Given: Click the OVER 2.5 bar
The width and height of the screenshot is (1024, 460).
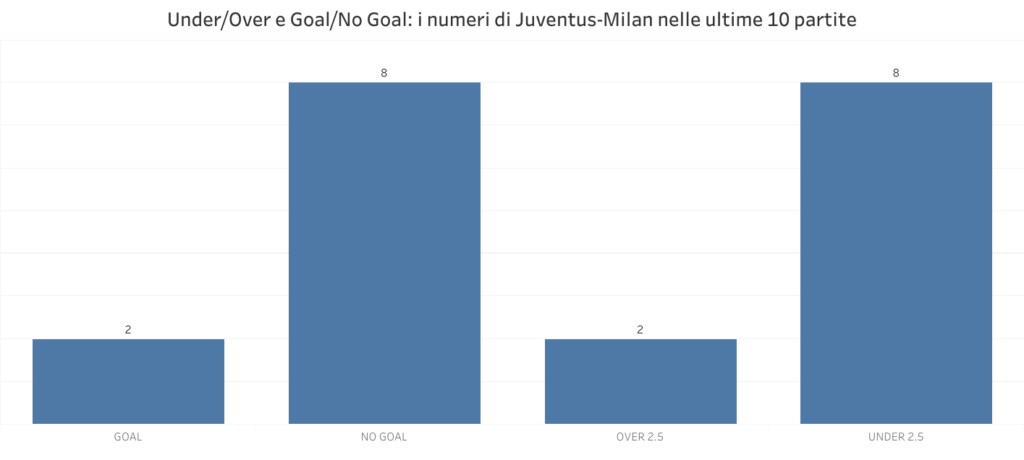Looking at the screenshot, I should 640,381.
